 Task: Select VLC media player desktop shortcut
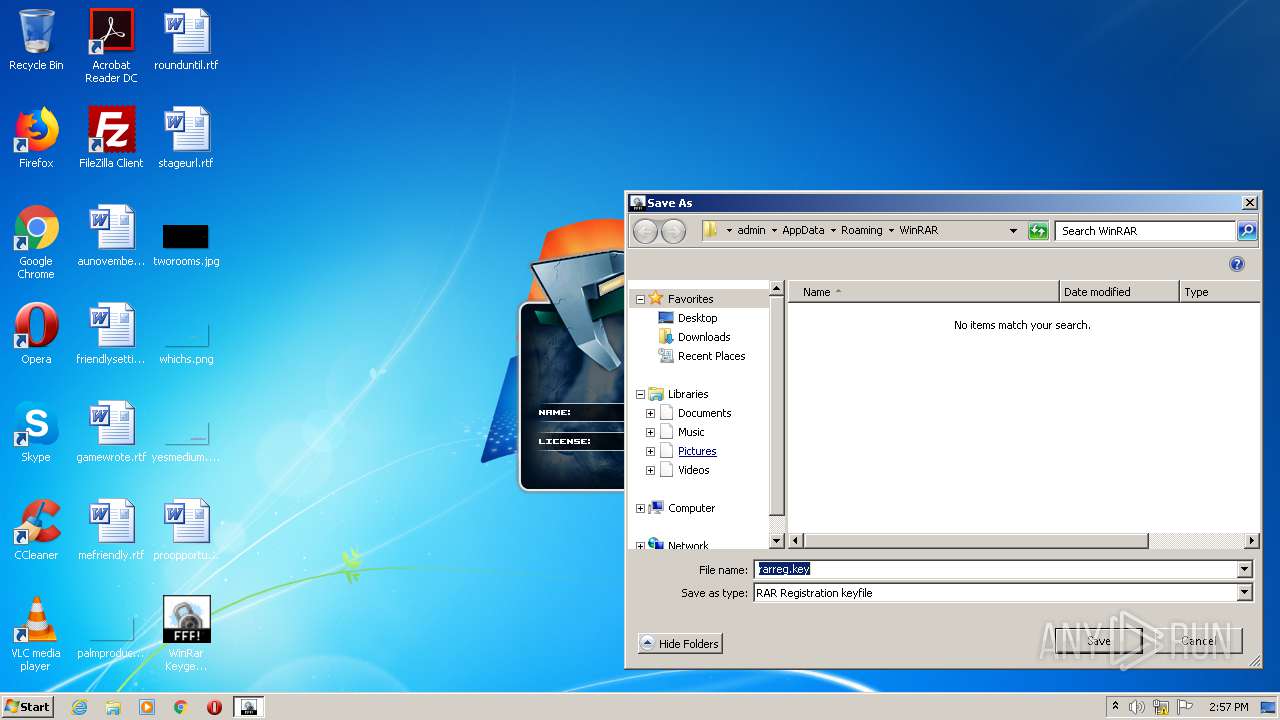coord(36,634)
